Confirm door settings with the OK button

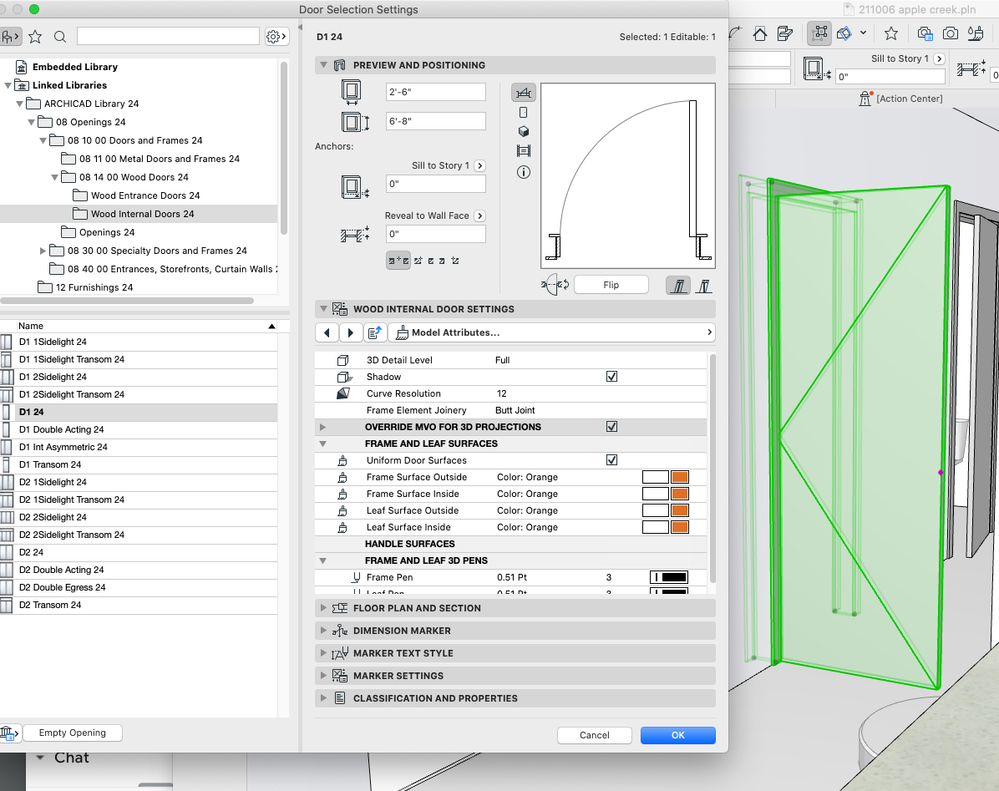[677, 735]
